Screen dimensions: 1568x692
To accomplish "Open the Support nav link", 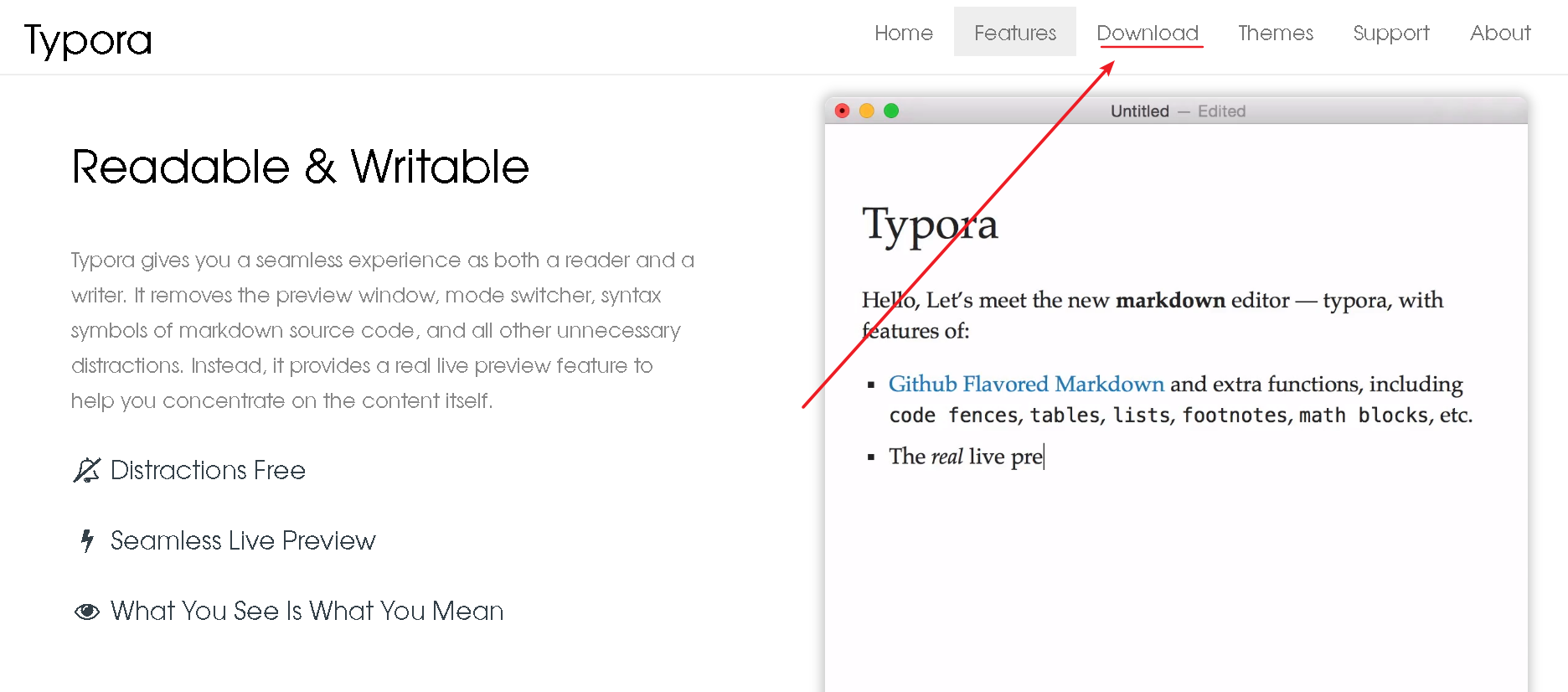I will 1390,34.
